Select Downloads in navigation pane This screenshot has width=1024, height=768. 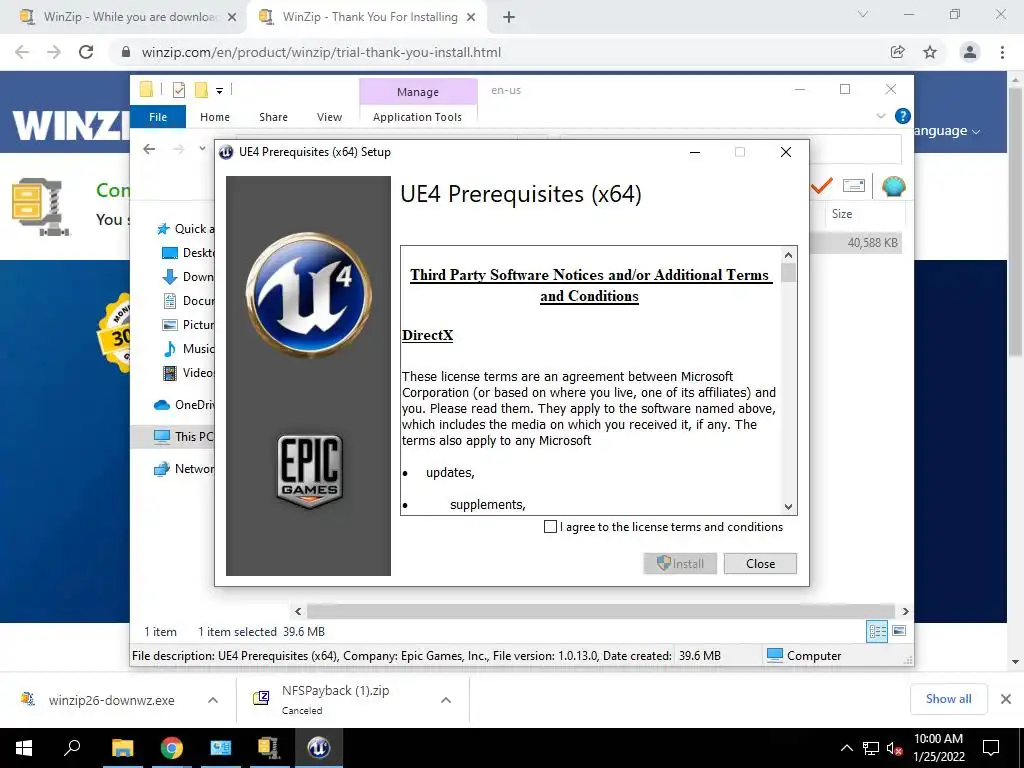(188, 277)
